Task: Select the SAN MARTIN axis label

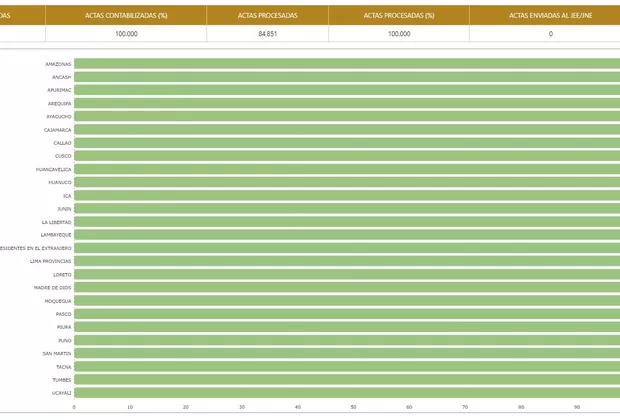Action: [56, 353]
